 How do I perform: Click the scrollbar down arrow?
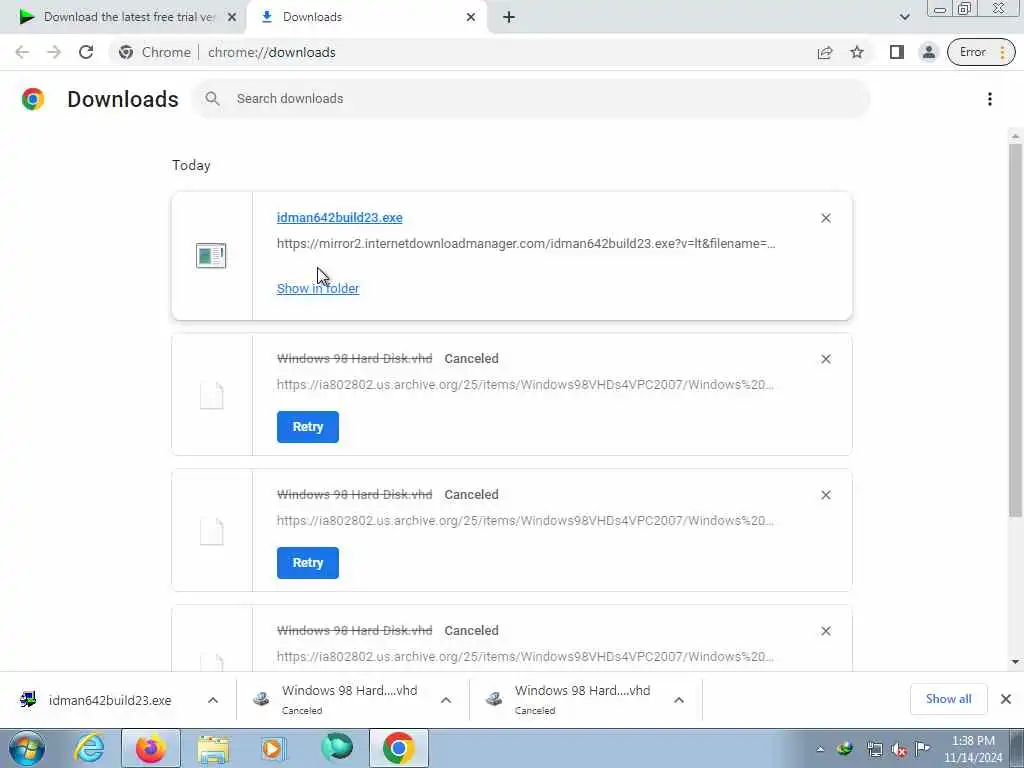(1015, 662)
